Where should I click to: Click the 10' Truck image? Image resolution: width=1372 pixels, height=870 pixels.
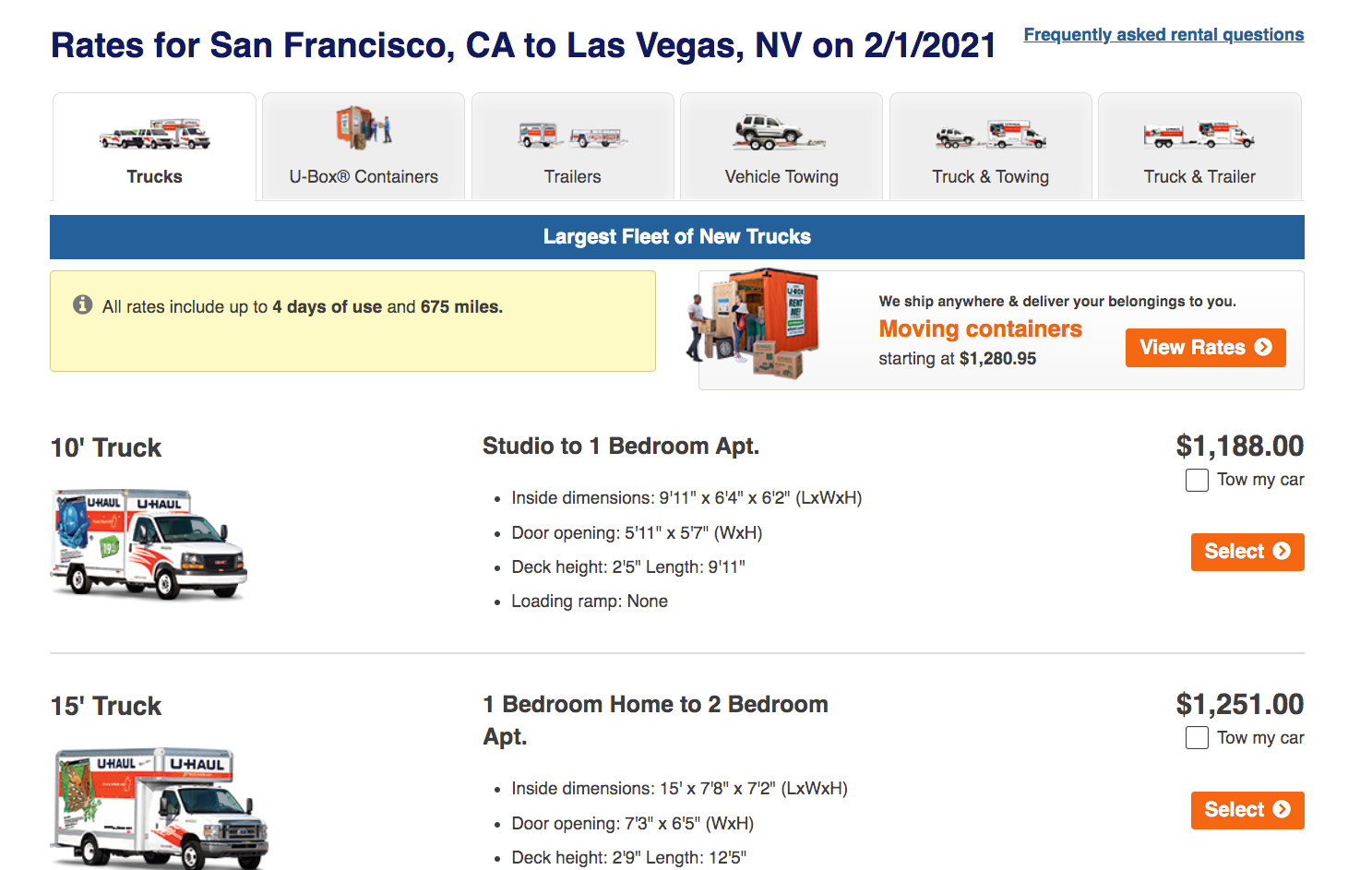tap(149, 544)
